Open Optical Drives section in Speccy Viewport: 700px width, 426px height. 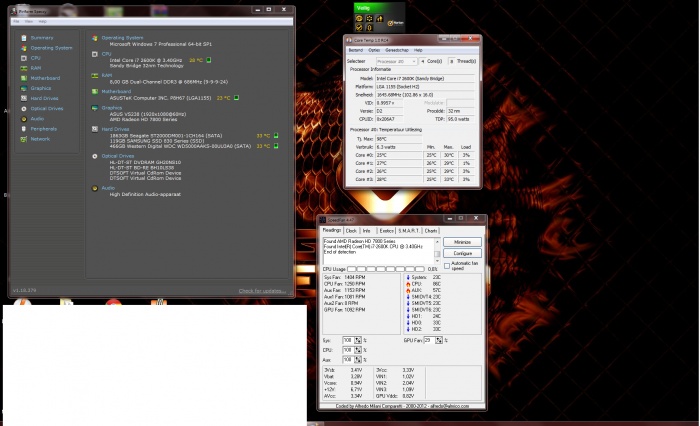click(46, 108)
